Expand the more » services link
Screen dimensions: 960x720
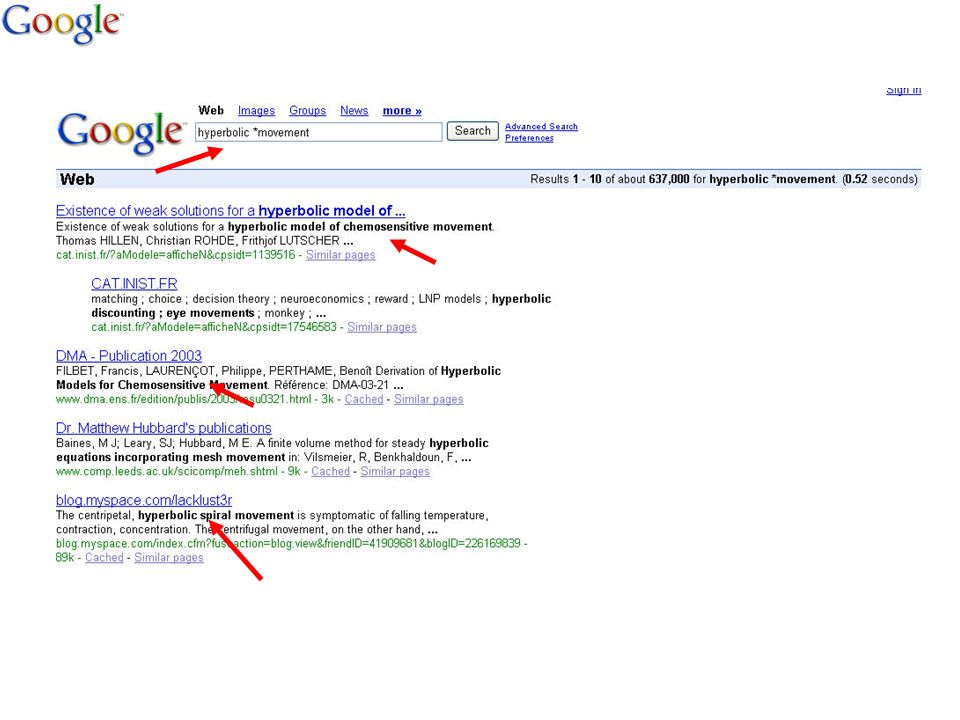click(x=402, y=111)
